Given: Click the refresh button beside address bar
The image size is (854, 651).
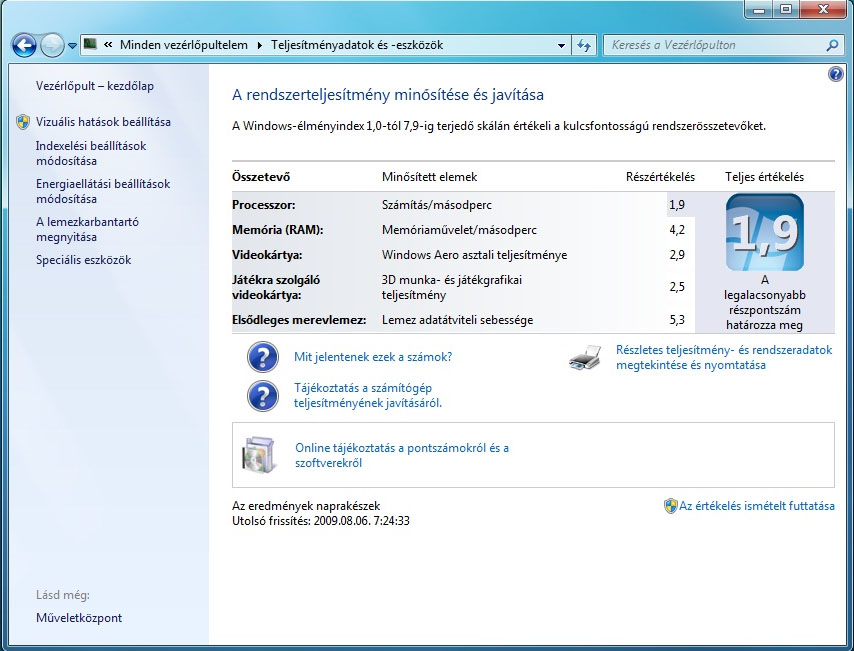Looking at the screenshot, I should tap(584, 46).
